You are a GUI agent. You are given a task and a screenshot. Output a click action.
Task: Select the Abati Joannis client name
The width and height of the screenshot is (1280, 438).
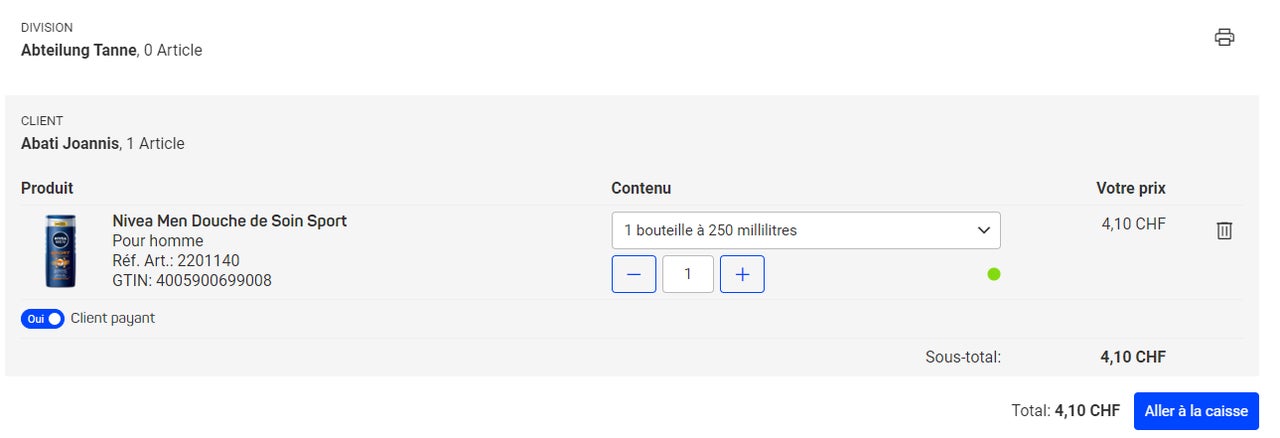(70, 144)
